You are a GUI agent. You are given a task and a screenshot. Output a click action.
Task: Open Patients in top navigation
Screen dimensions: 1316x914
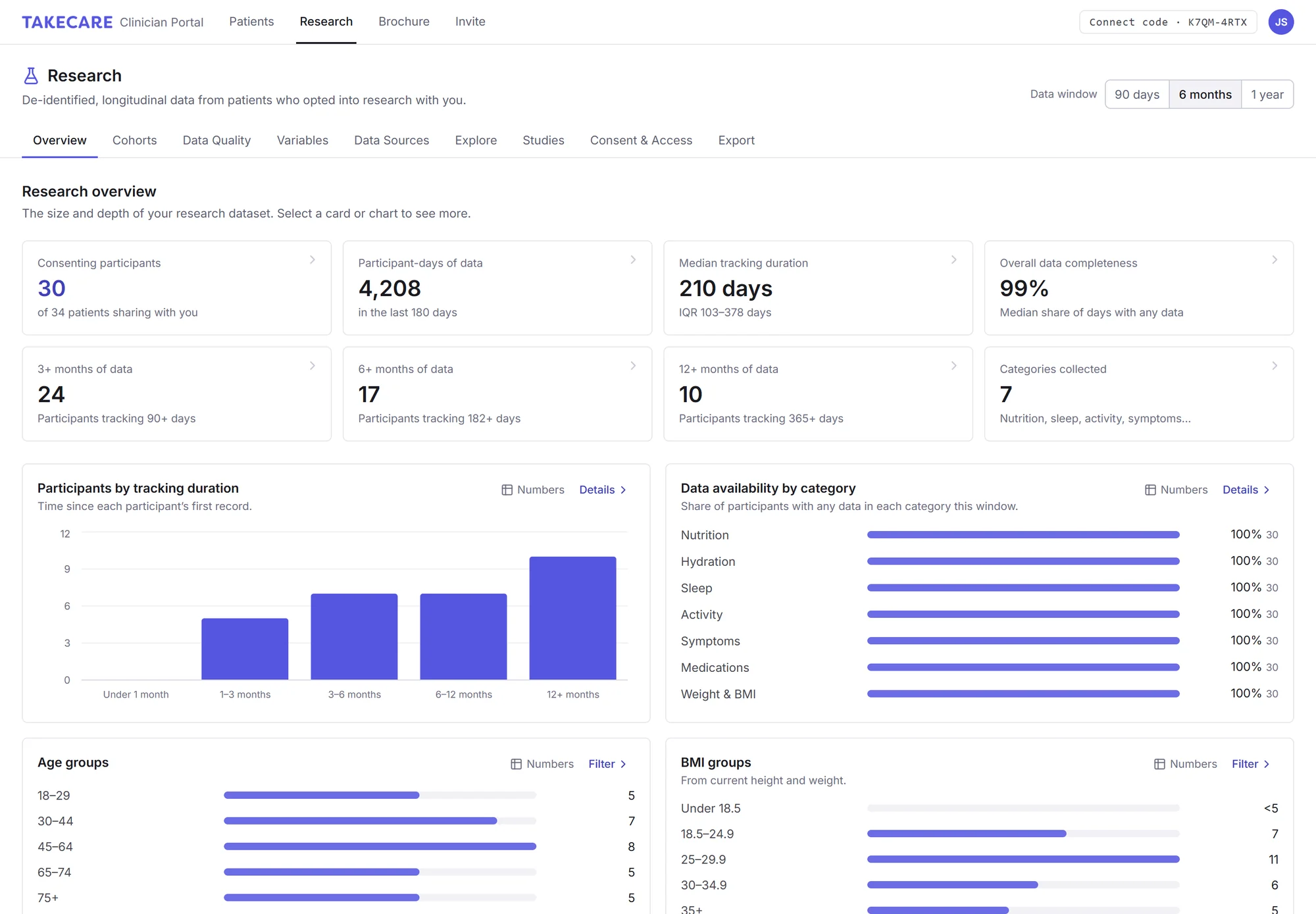click(251, 22)
